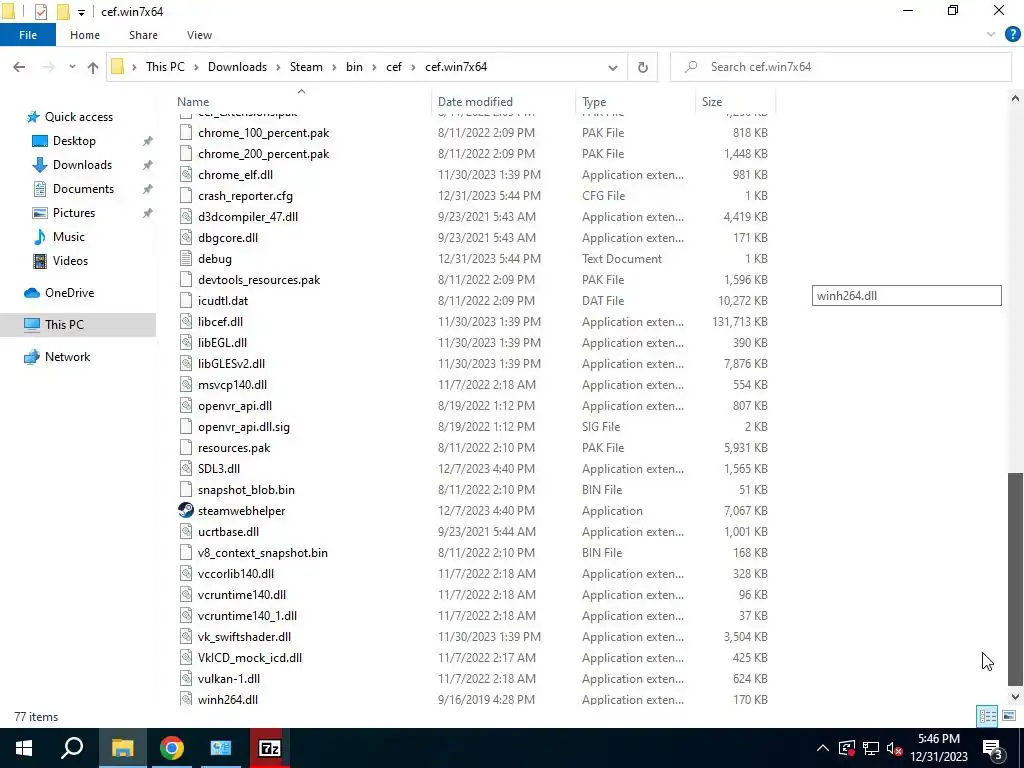Expand the address bar history dropdown
1024x768 pixels.
click(x=613, y=67)
